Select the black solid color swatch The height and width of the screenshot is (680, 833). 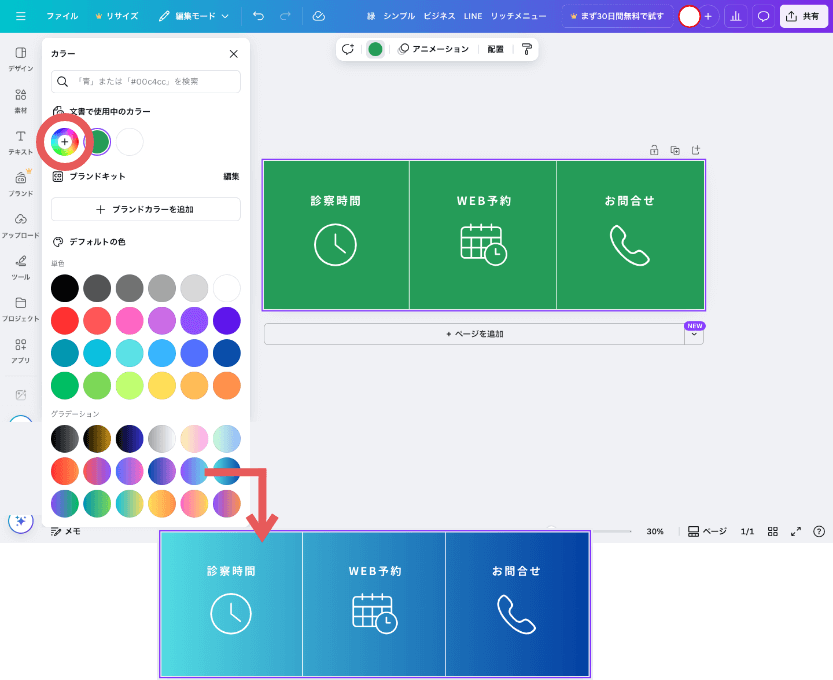(x=65, y=289)
